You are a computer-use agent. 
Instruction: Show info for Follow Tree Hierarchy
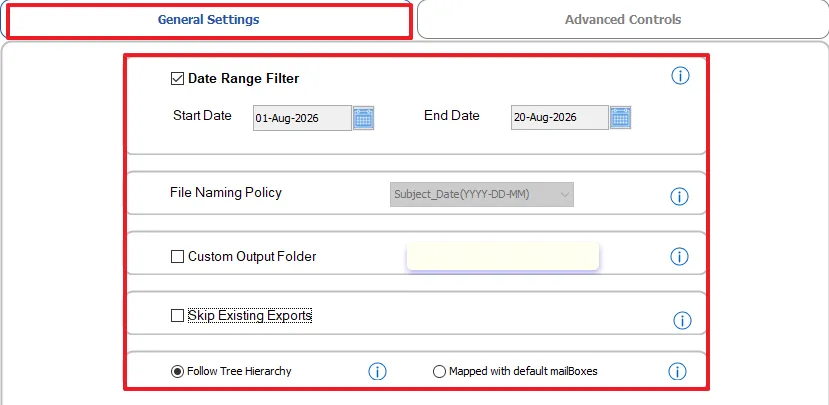click(x=377, y=371)
